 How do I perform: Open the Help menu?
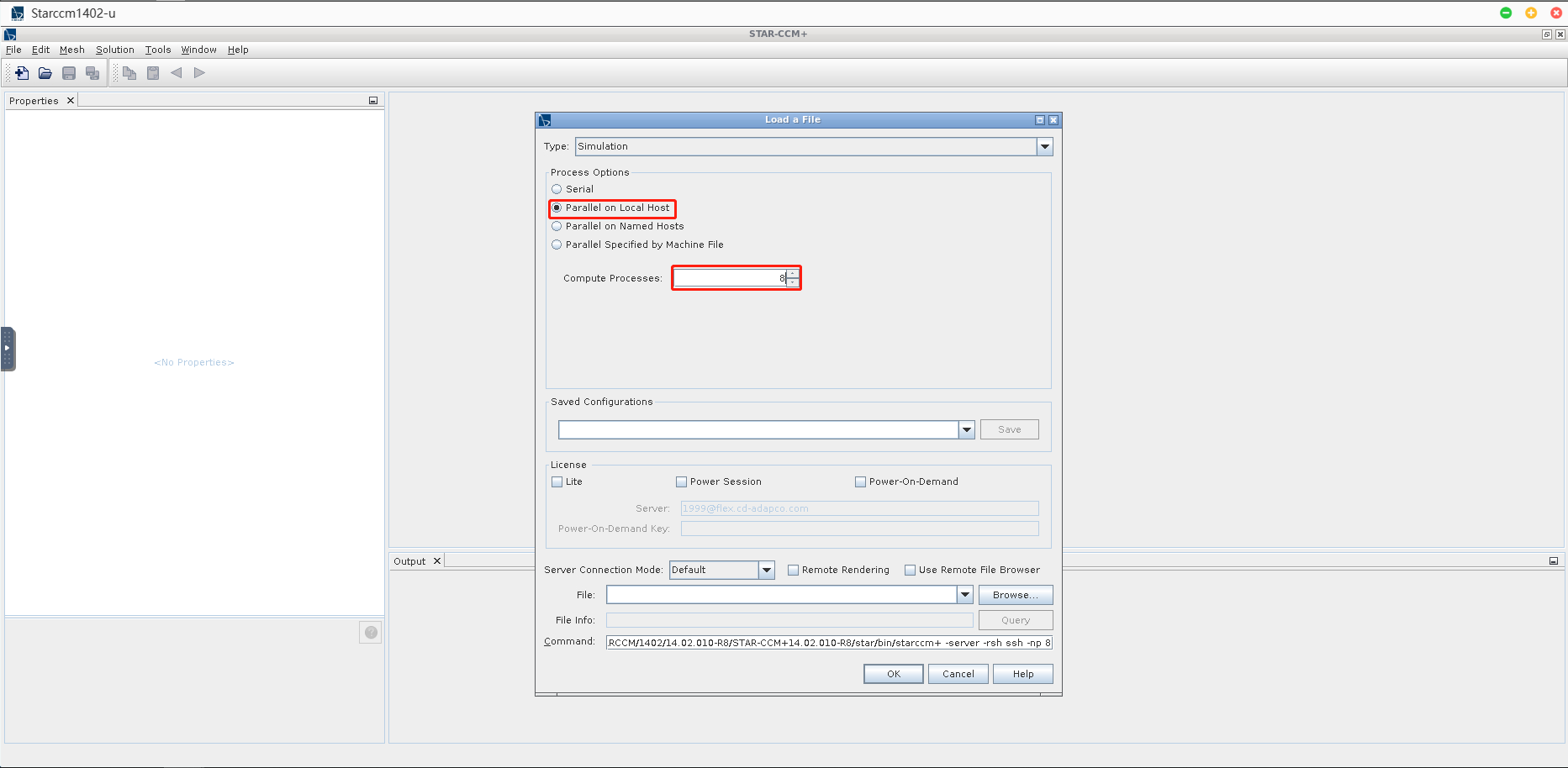238,50
